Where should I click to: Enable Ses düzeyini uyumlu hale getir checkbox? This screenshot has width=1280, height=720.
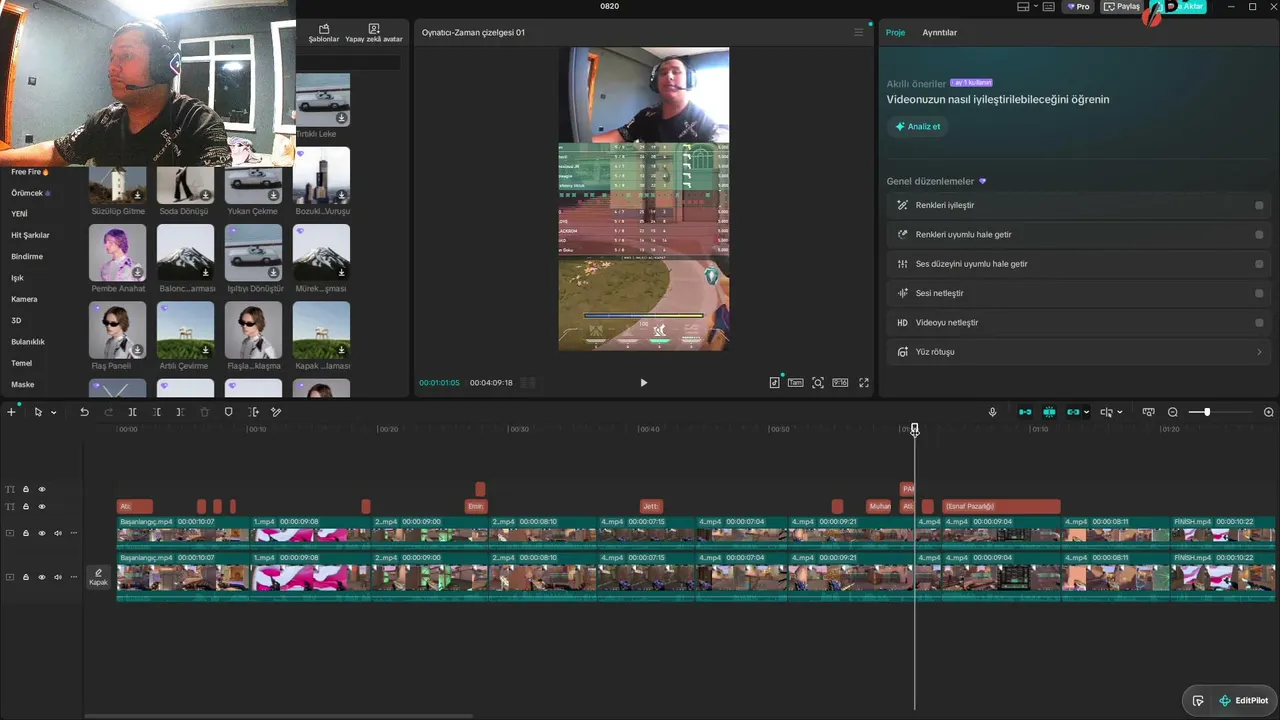[1259, 264]
